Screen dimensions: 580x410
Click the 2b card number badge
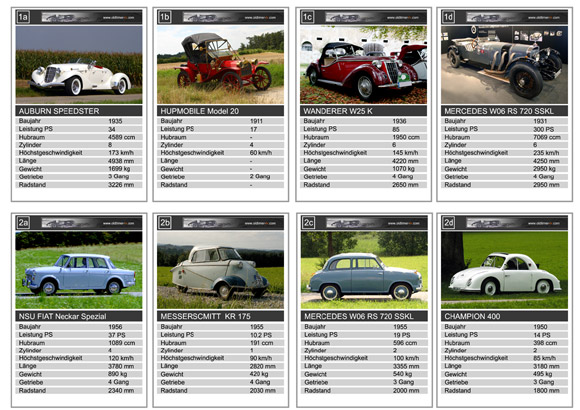point(165,223)
